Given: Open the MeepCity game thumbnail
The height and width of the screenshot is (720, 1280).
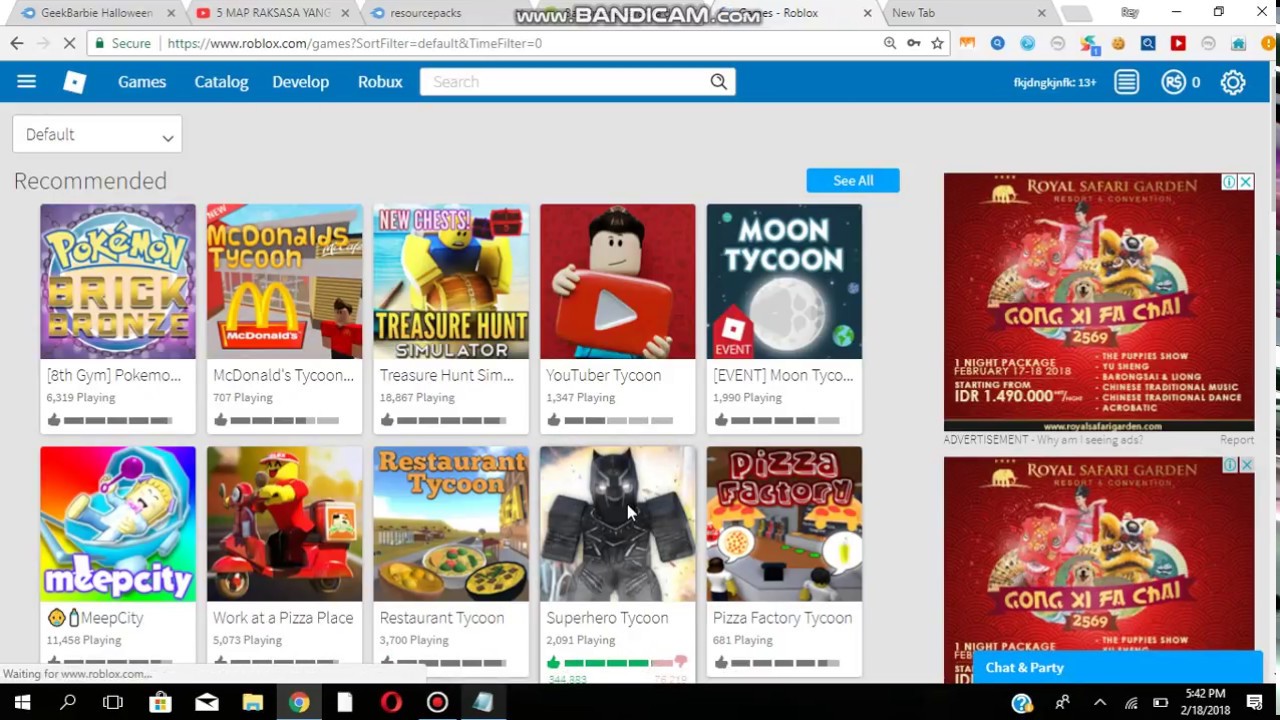Looking at the screenshot, I should pyautogui.click(x=118, y=524).
